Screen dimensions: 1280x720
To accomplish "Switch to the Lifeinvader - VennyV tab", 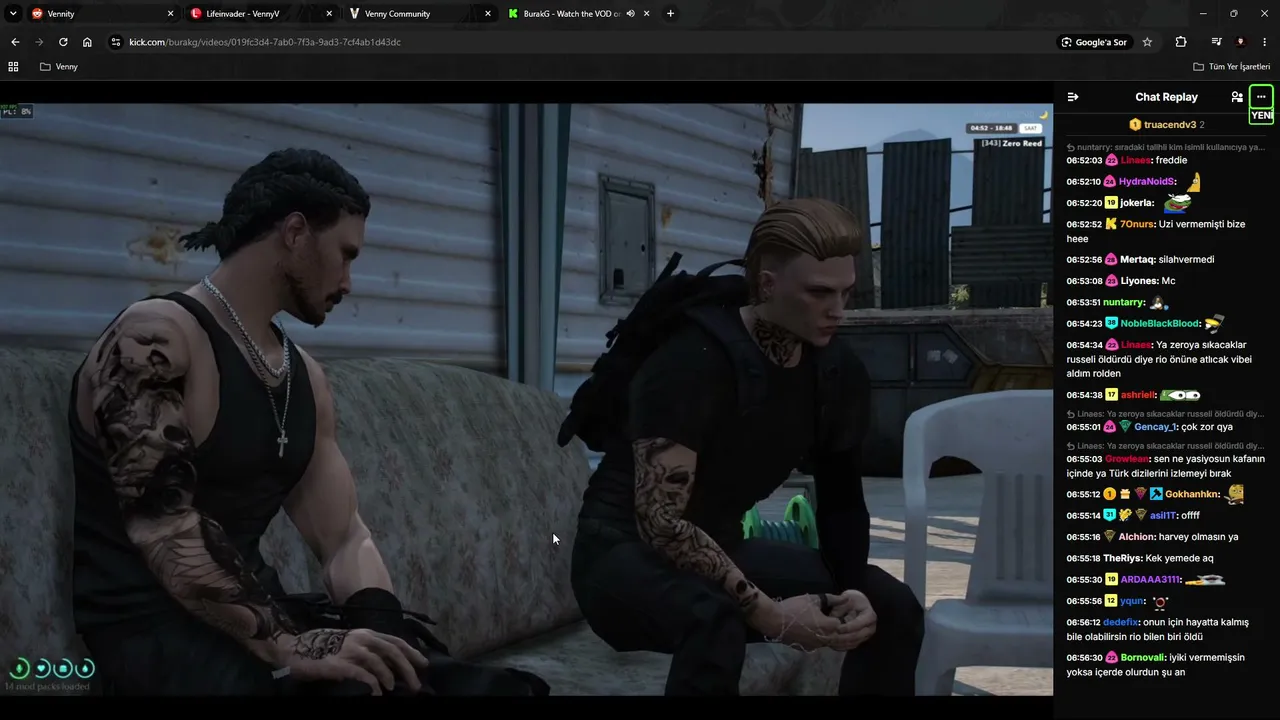I will (x=262, y=14).
